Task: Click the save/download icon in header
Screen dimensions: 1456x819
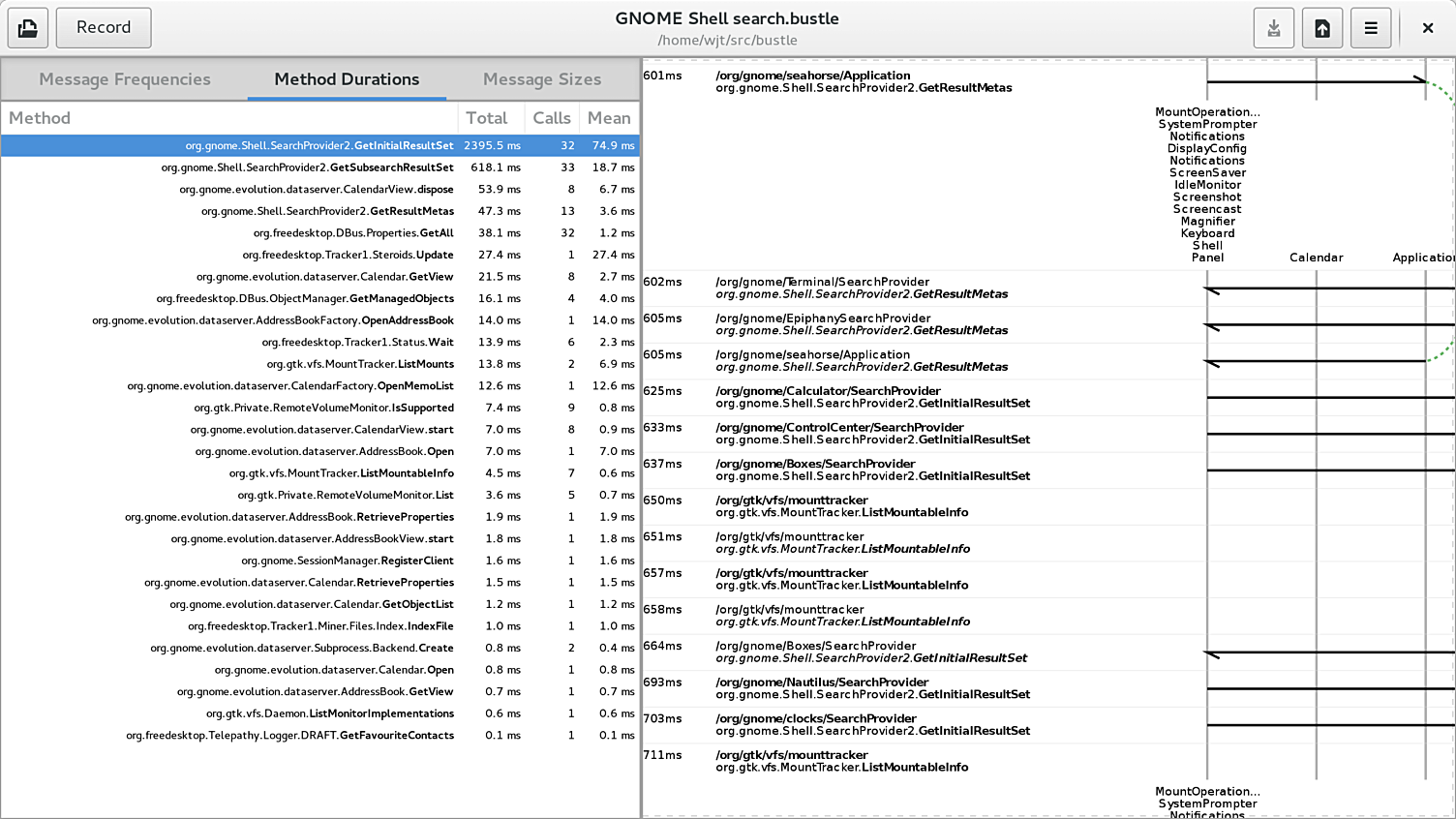Action: pos(1273,27)
